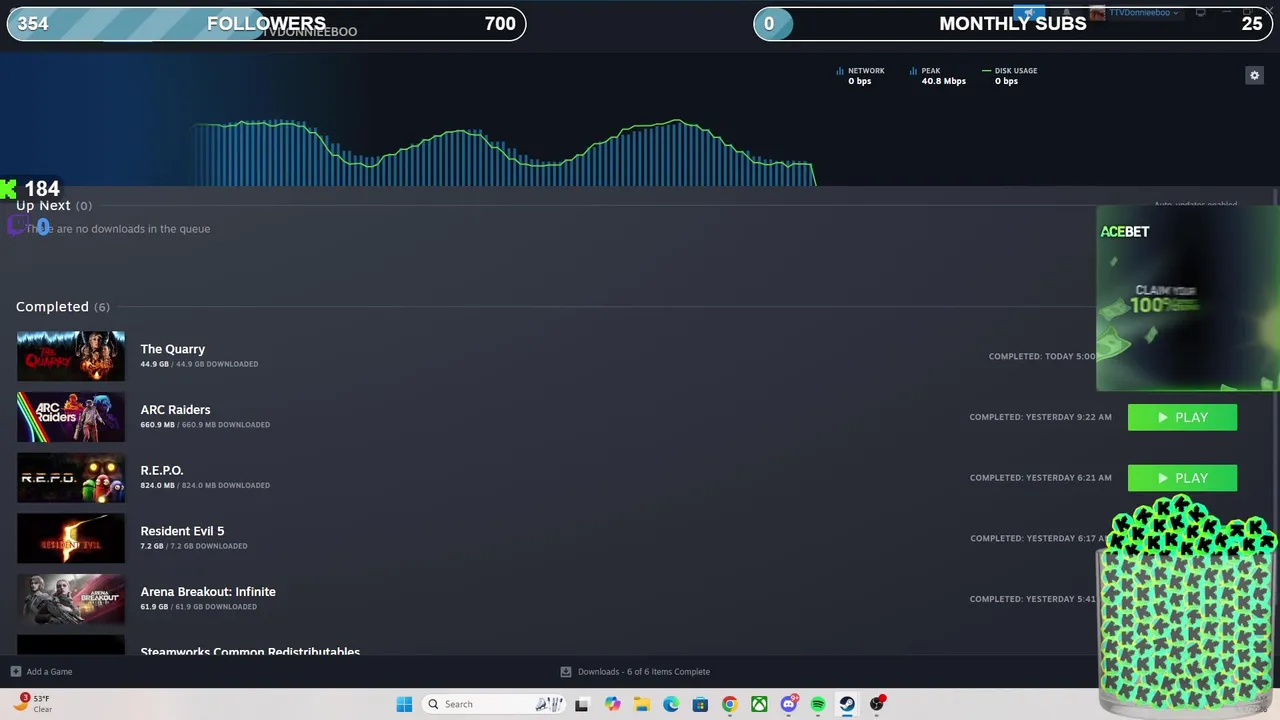Open Task View in the taskbar
The height and width of the screenshot is (720, 1280).
click(581, 704)
